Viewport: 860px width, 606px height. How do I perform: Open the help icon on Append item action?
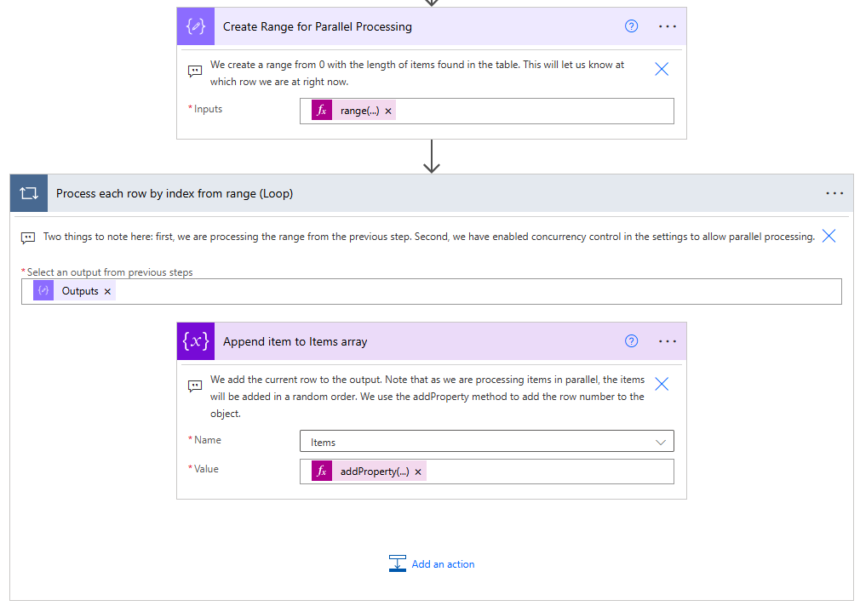[631, 341]
